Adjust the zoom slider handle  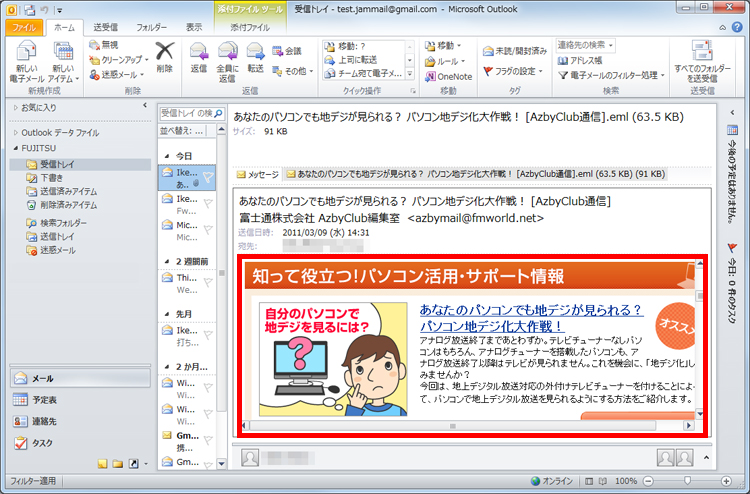coord(687,481)
